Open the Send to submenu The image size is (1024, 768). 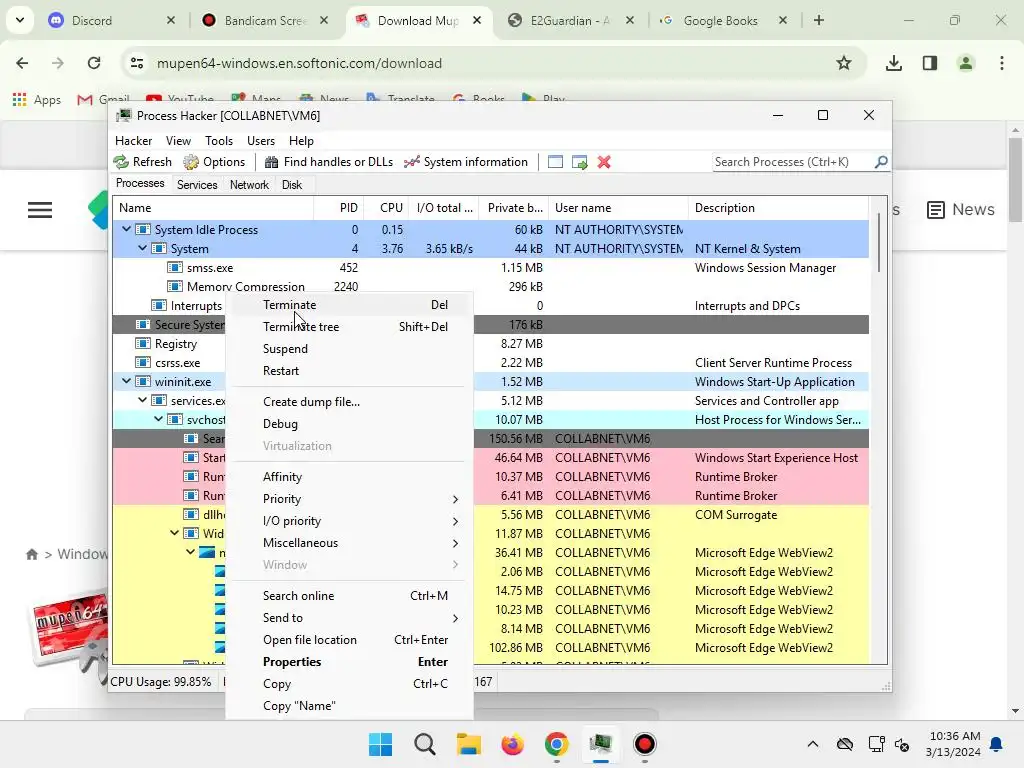(349, 618)
